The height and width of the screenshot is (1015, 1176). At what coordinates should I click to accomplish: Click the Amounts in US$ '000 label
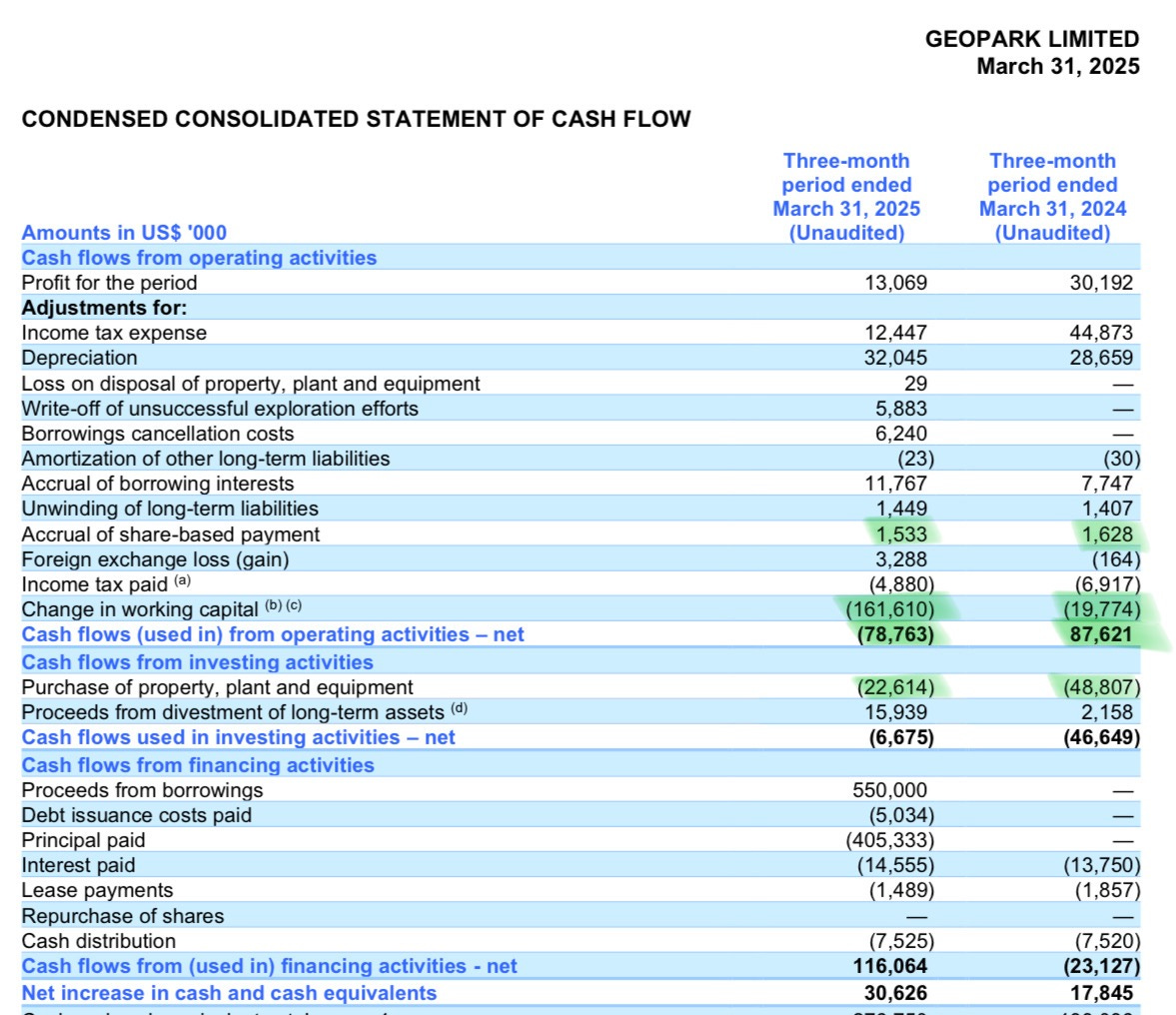pos(124,233)
